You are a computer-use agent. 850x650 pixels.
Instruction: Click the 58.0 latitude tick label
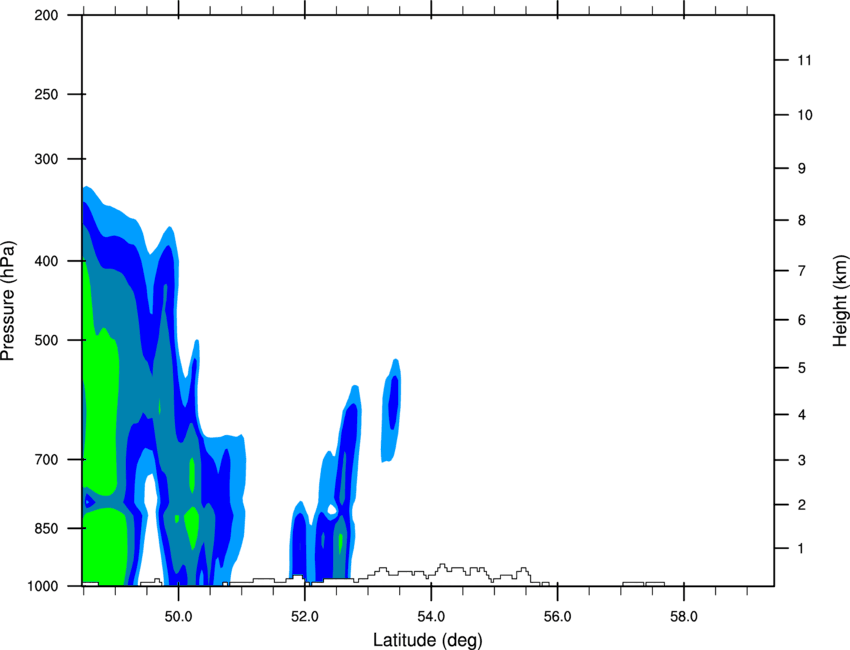tap(684, 616)
